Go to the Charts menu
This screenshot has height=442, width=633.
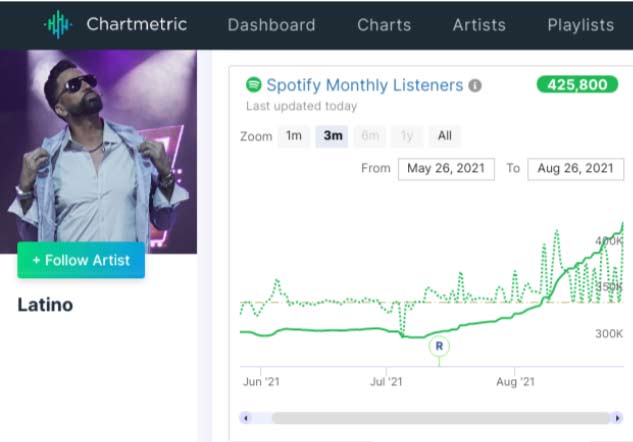[x=384, y=25]
